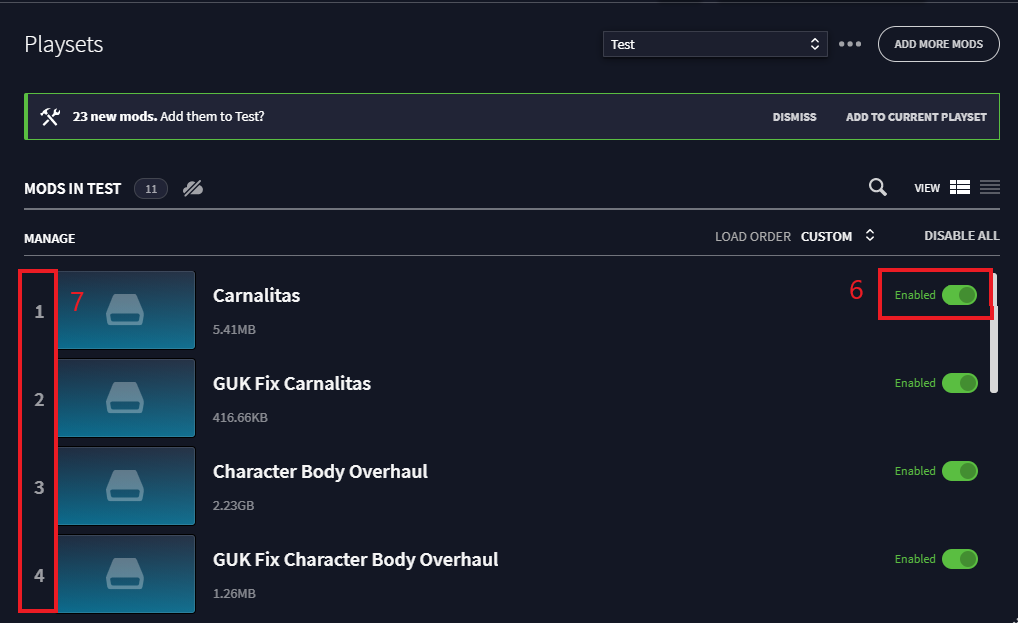Turn off GUK Fix Character Body Overhaul
The width and height of the screenshot is (1018, 623).
960,559
